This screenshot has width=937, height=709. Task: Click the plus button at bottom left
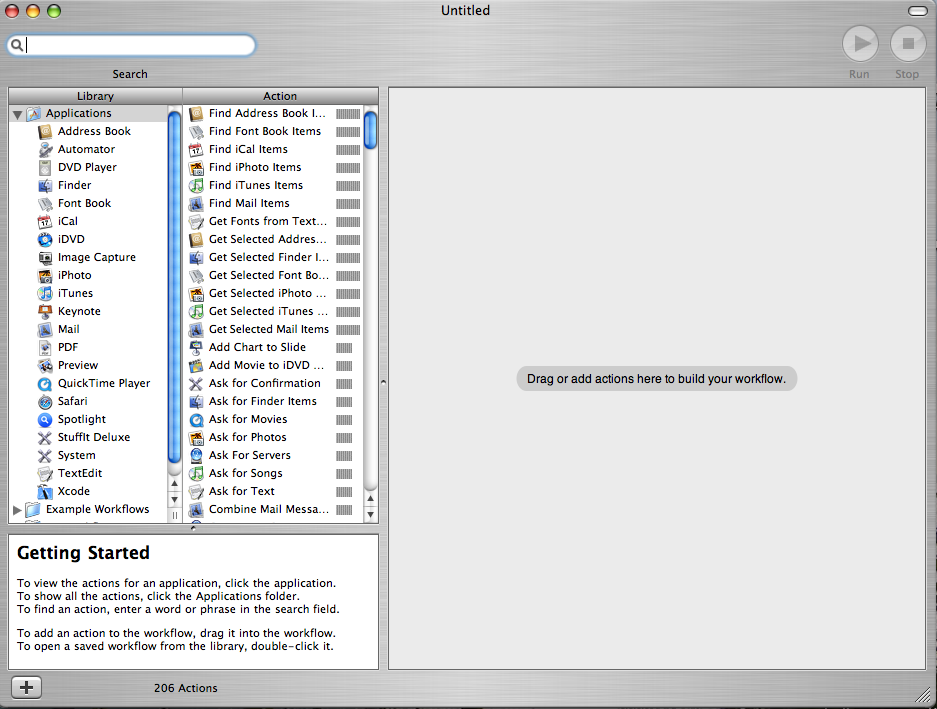coord(26,687)
